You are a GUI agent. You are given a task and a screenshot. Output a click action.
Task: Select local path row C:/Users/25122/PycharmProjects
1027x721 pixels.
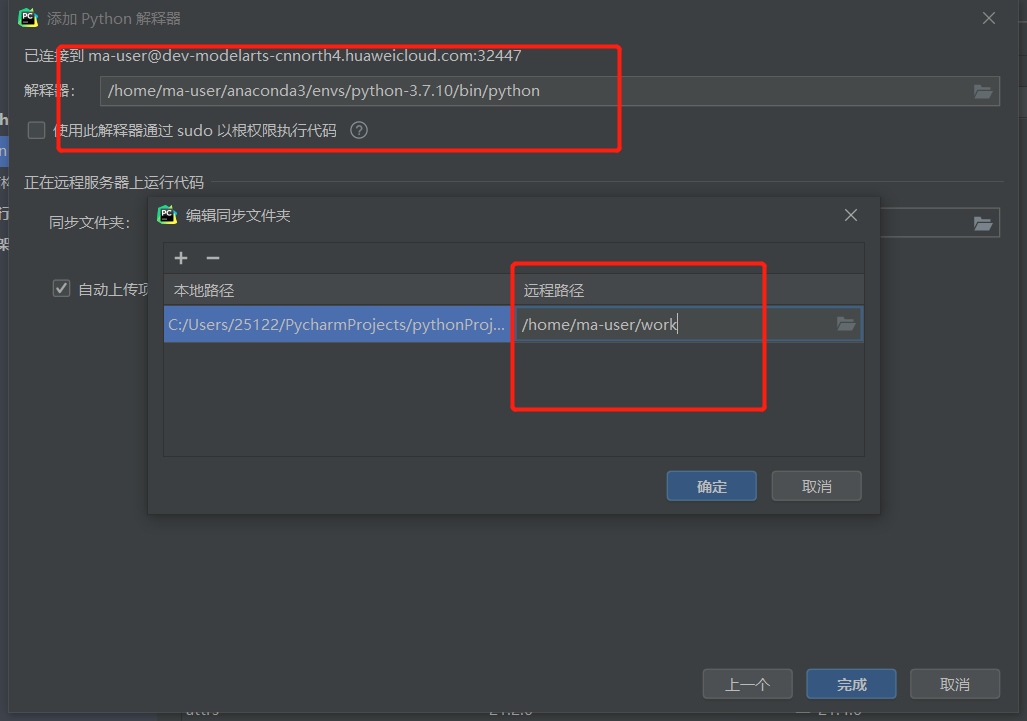[337, 324]
